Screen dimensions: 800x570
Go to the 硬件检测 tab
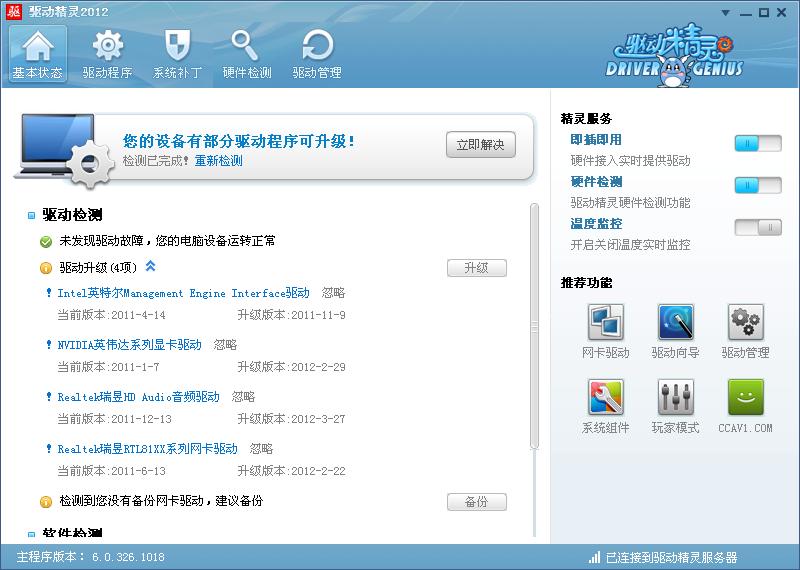pyautogui.click(x=247, y=54)
